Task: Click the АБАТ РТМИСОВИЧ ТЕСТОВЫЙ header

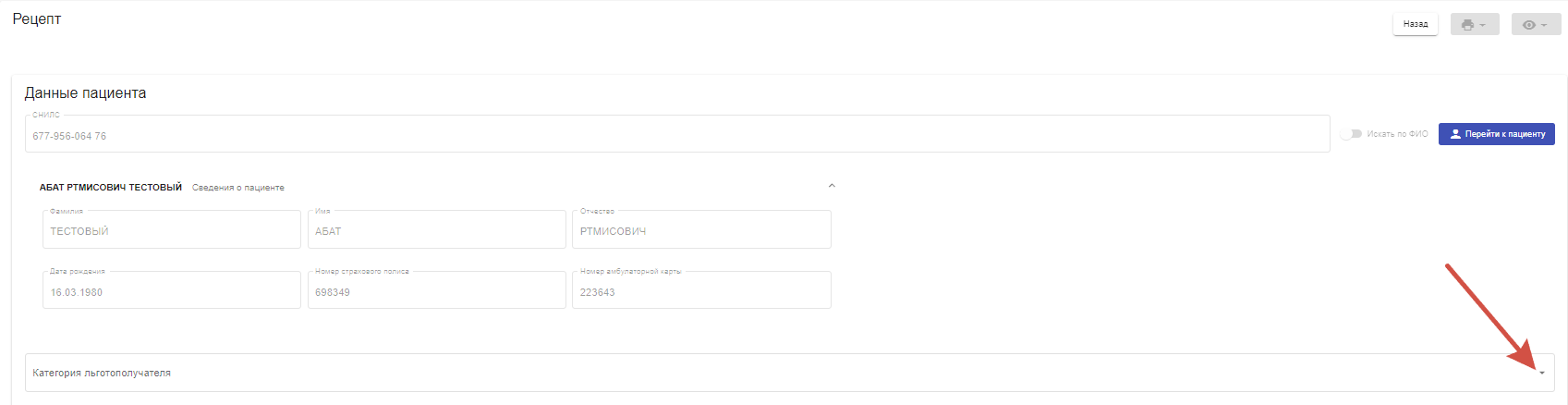Action: tap(111, 187)
